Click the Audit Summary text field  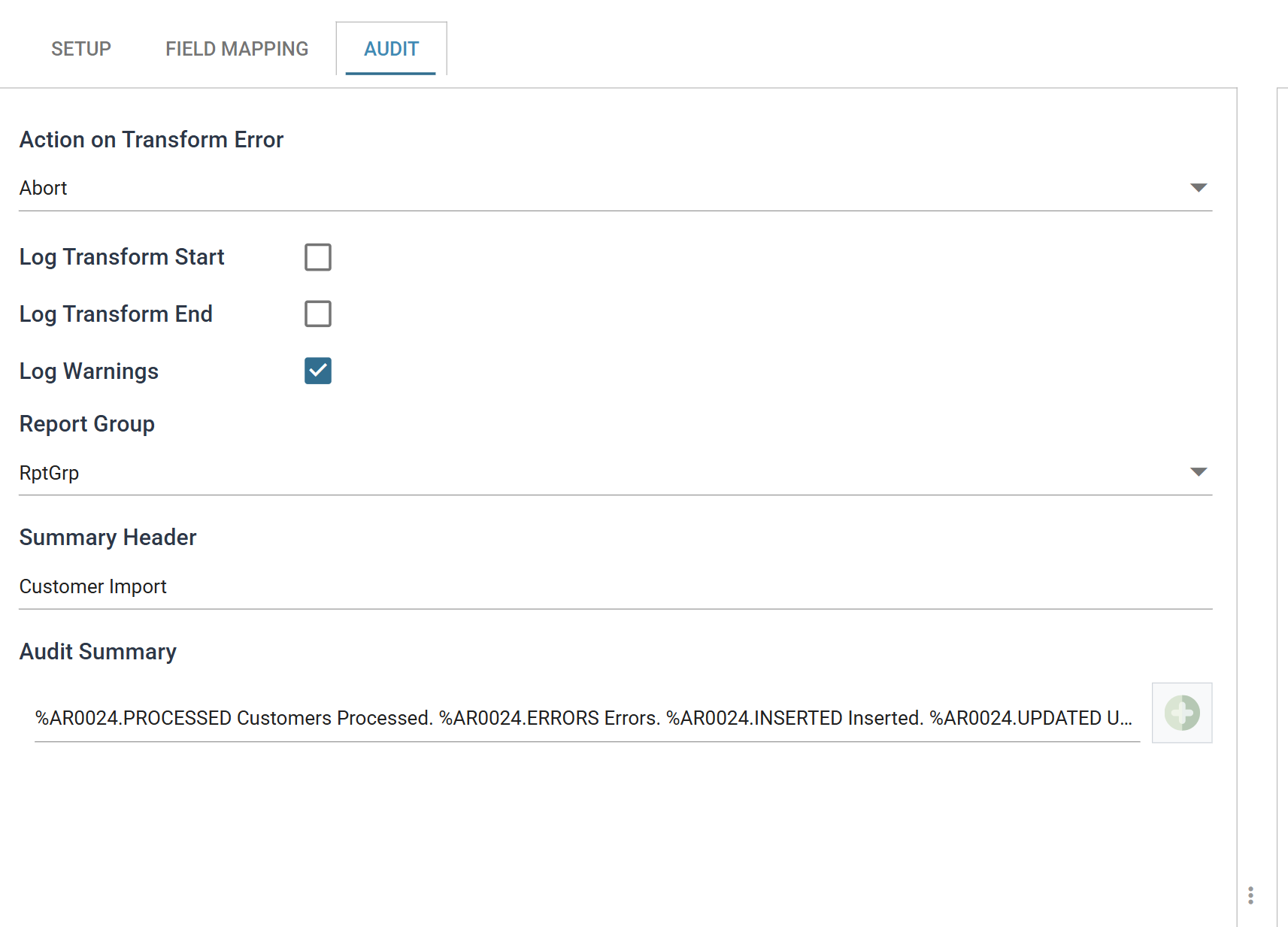point(586,718)
